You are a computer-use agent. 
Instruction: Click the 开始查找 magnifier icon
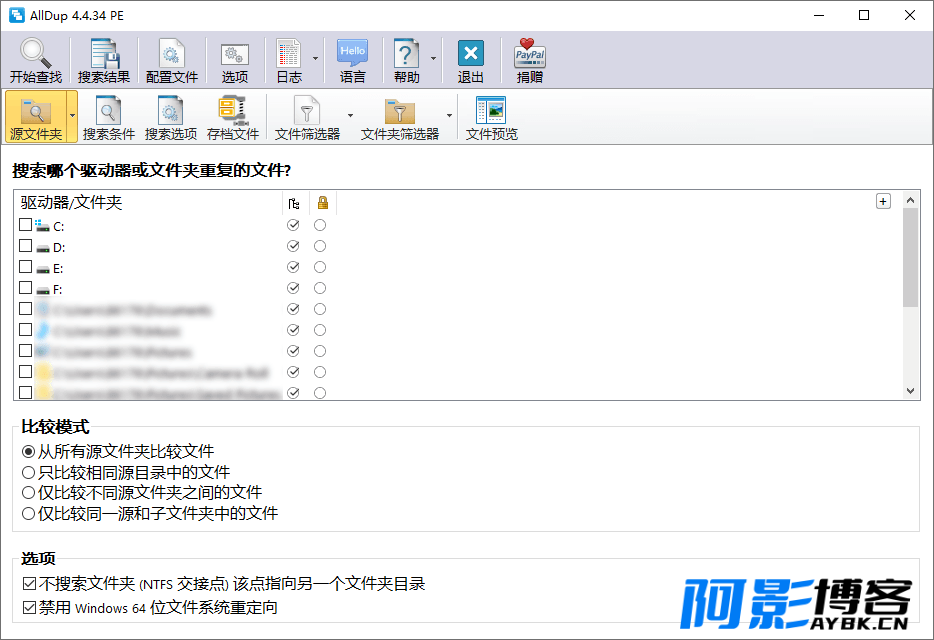point(35,54)
